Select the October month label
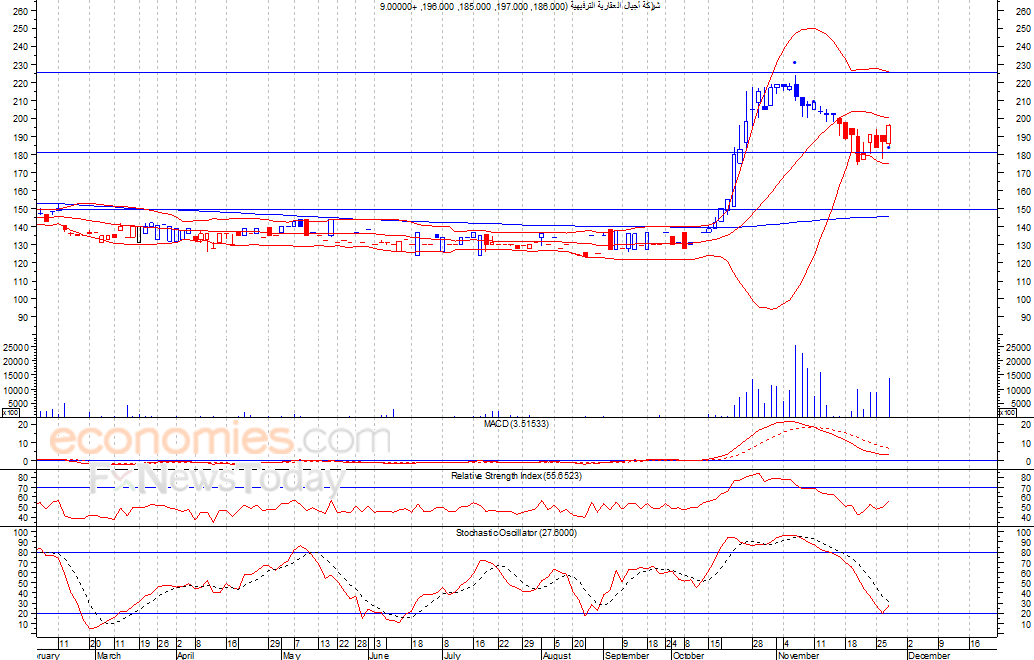 click(688, 655)
